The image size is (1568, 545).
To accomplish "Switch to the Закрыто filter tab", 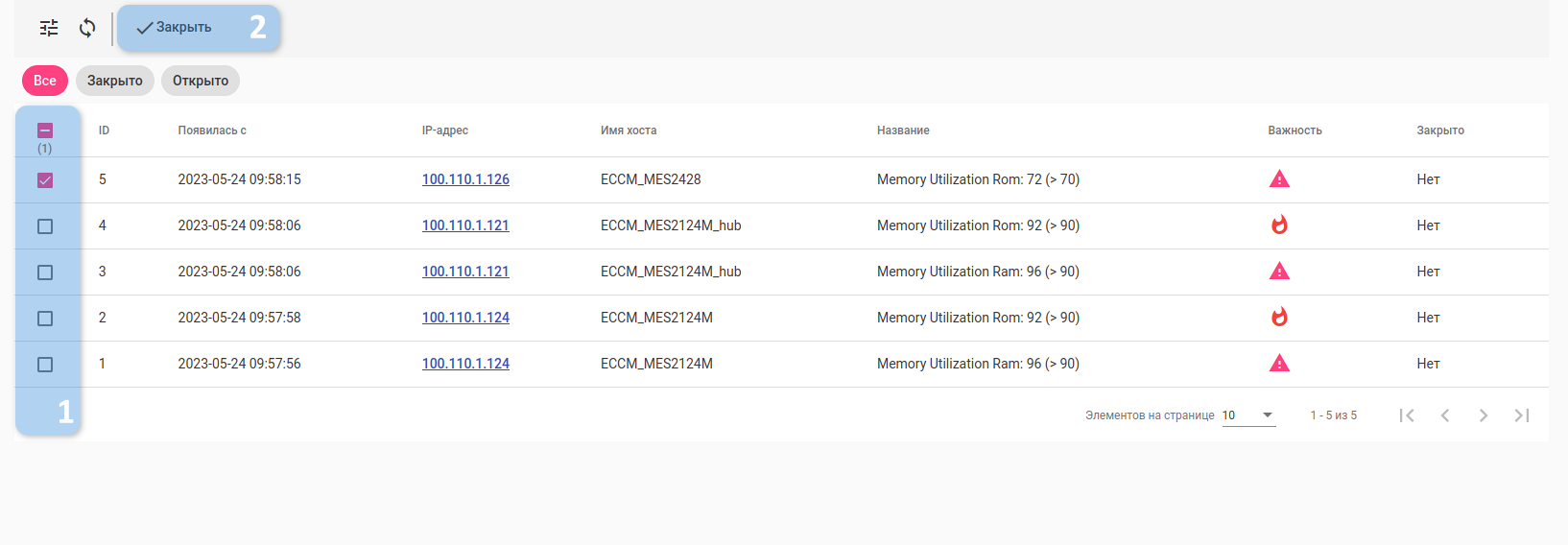I will 115,81.
